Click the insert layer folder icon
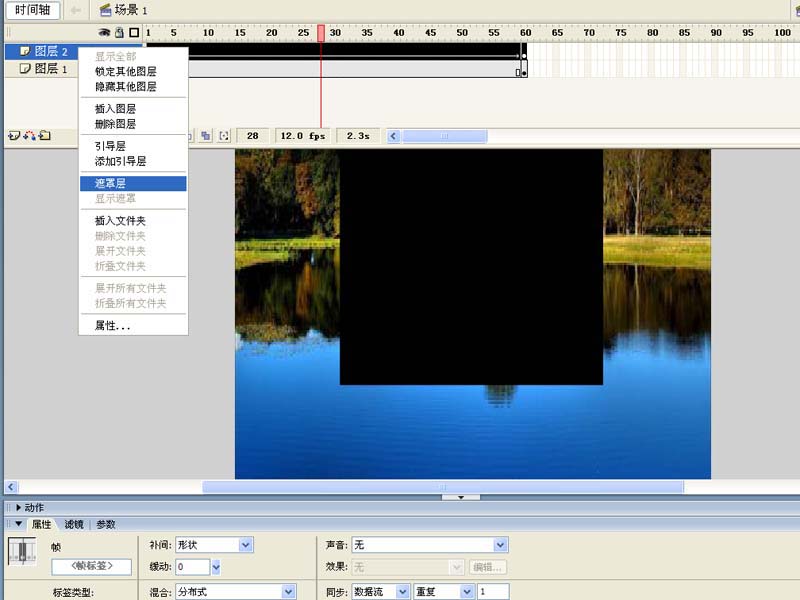Viewport: 800px width, 600px height. (x=45, y=136)
